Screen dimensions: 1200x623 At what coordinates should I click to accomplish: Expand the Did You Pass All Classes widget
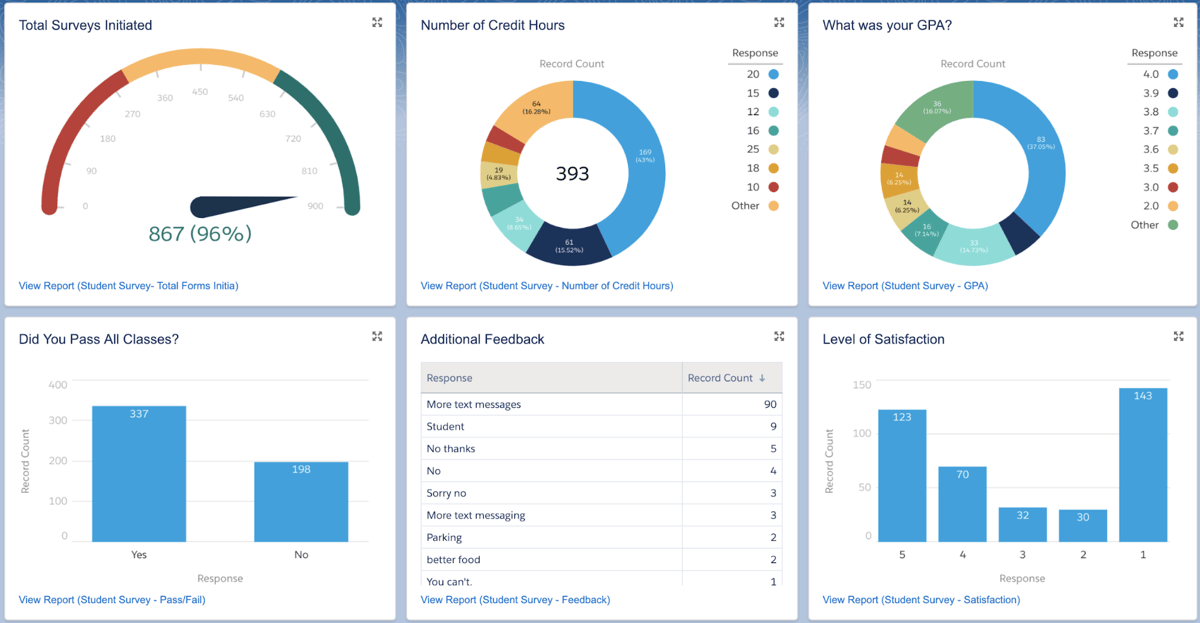click(377, 336)
